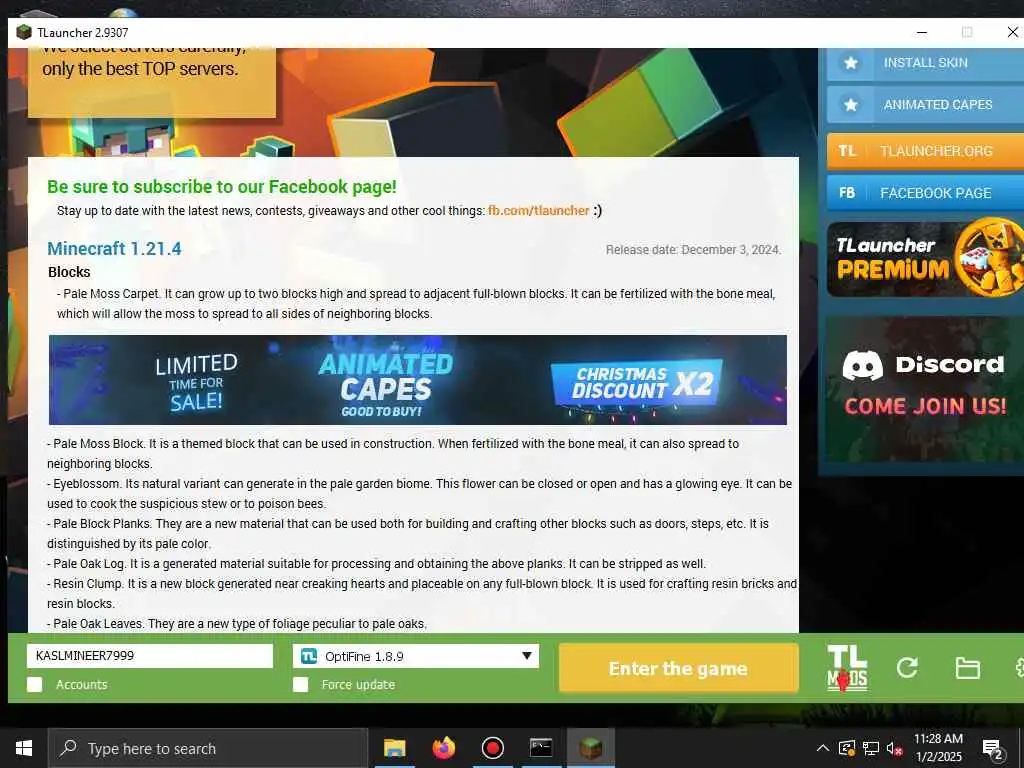1024x768 pixels.
Task: Click the FB icon on Facebook Page button
Action: (x=847, y=193)
